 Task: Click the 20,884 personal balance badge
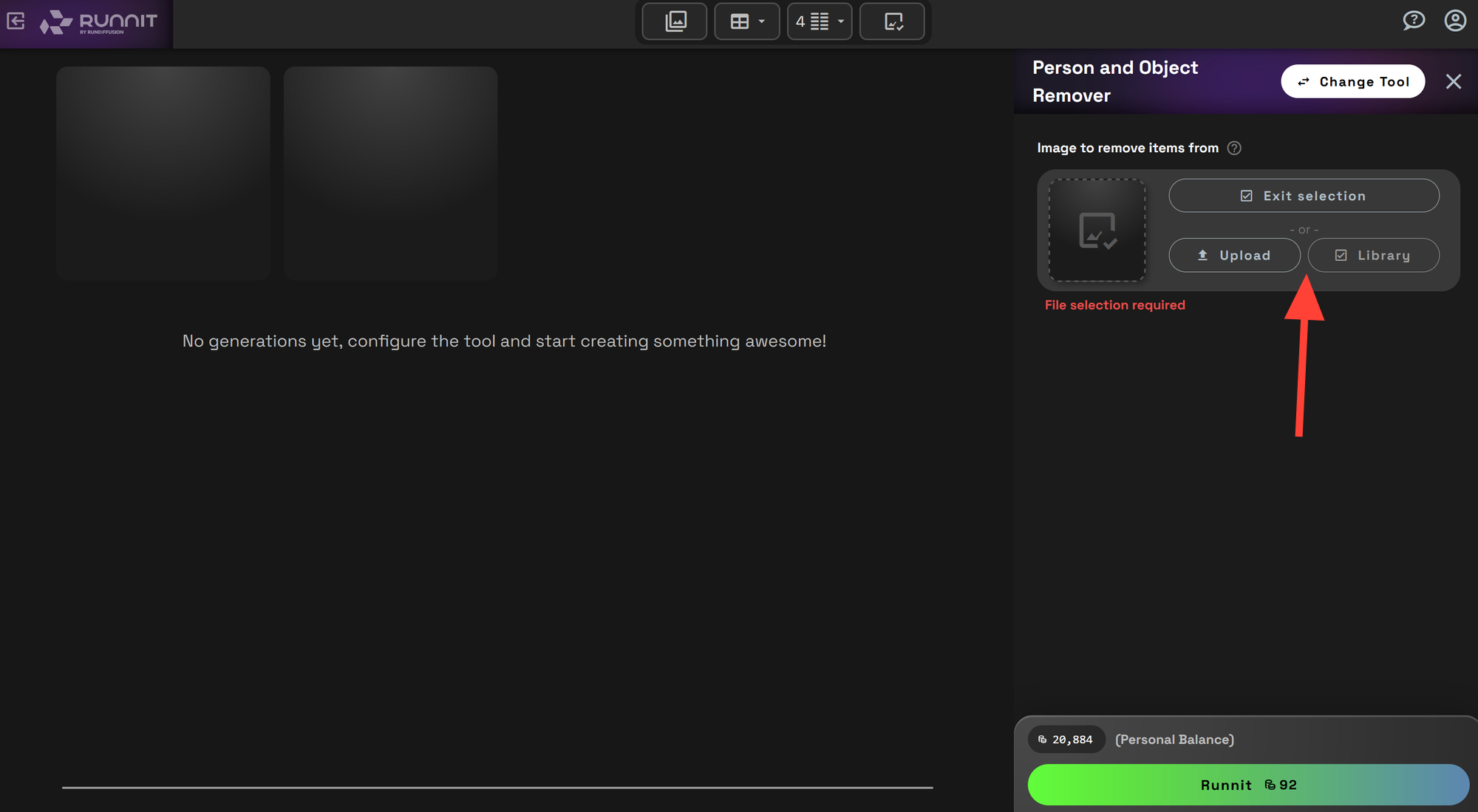[1066, 739]
